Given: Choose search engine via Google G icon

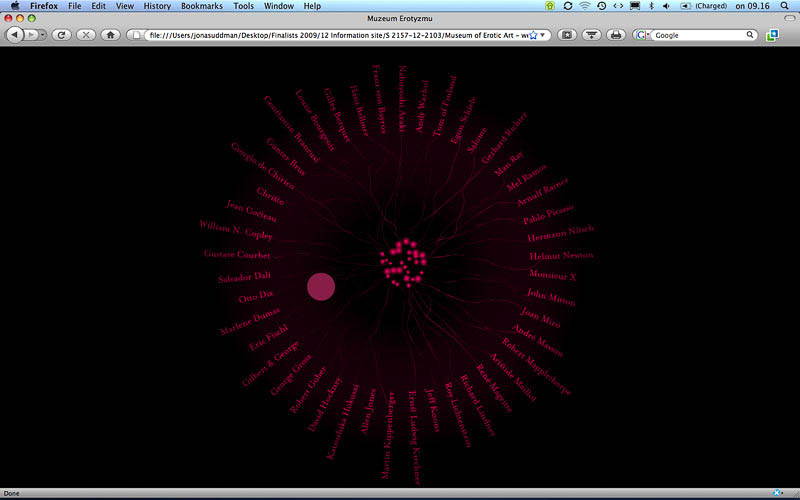Looking at the screenshot, I should tap(642, 35).
